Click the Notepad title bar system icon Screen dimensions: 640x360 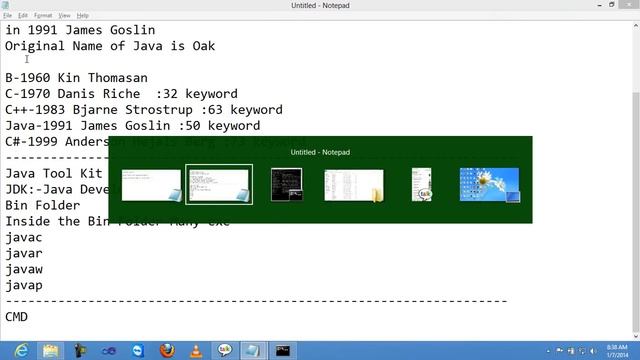tap(5, 5)
